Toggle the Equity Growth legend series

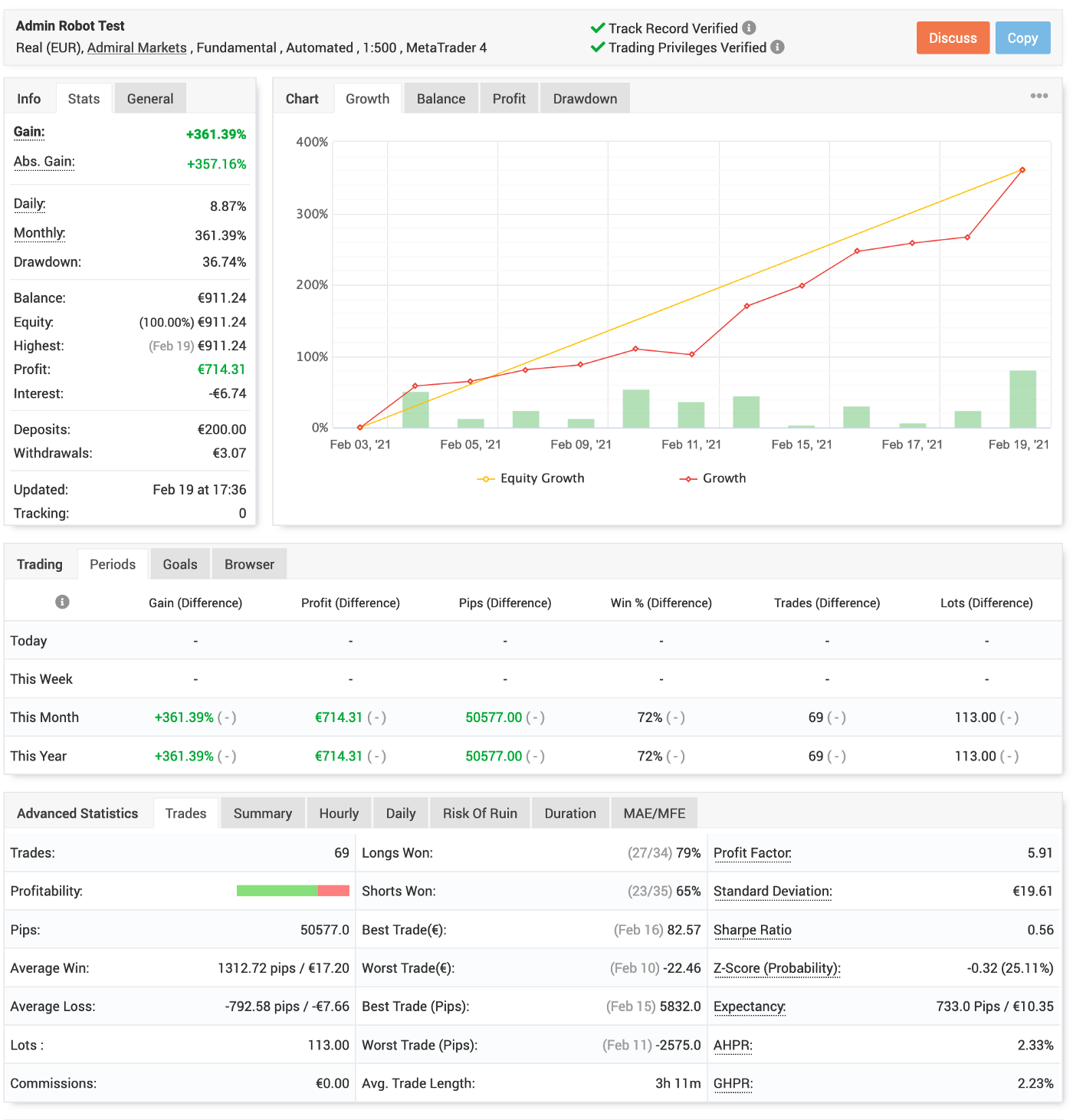pos(530,478)
